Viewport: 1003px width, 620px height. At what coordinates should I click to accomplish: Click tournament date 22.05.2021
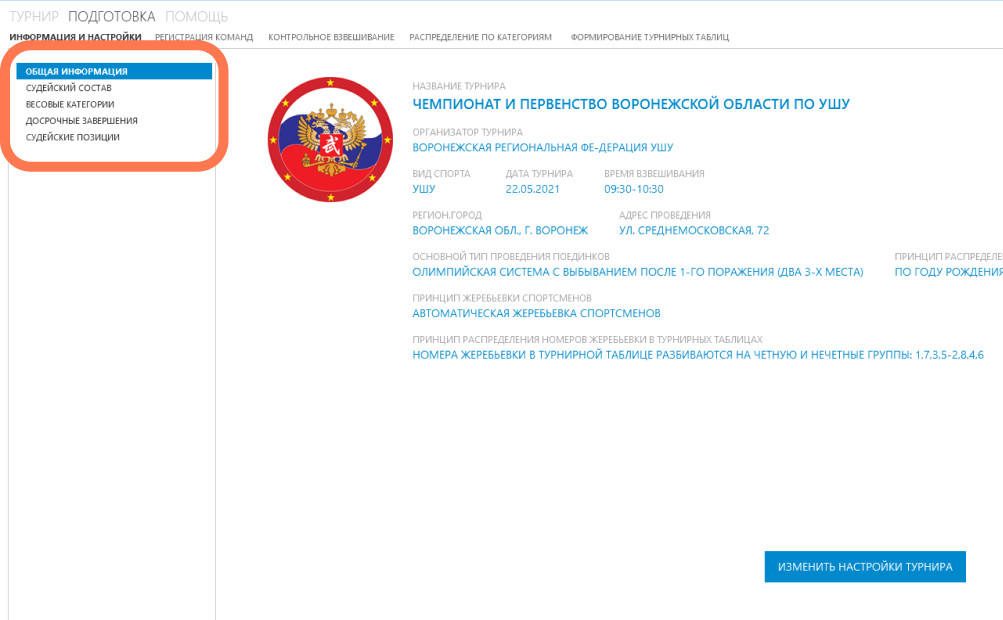[532, 189]
